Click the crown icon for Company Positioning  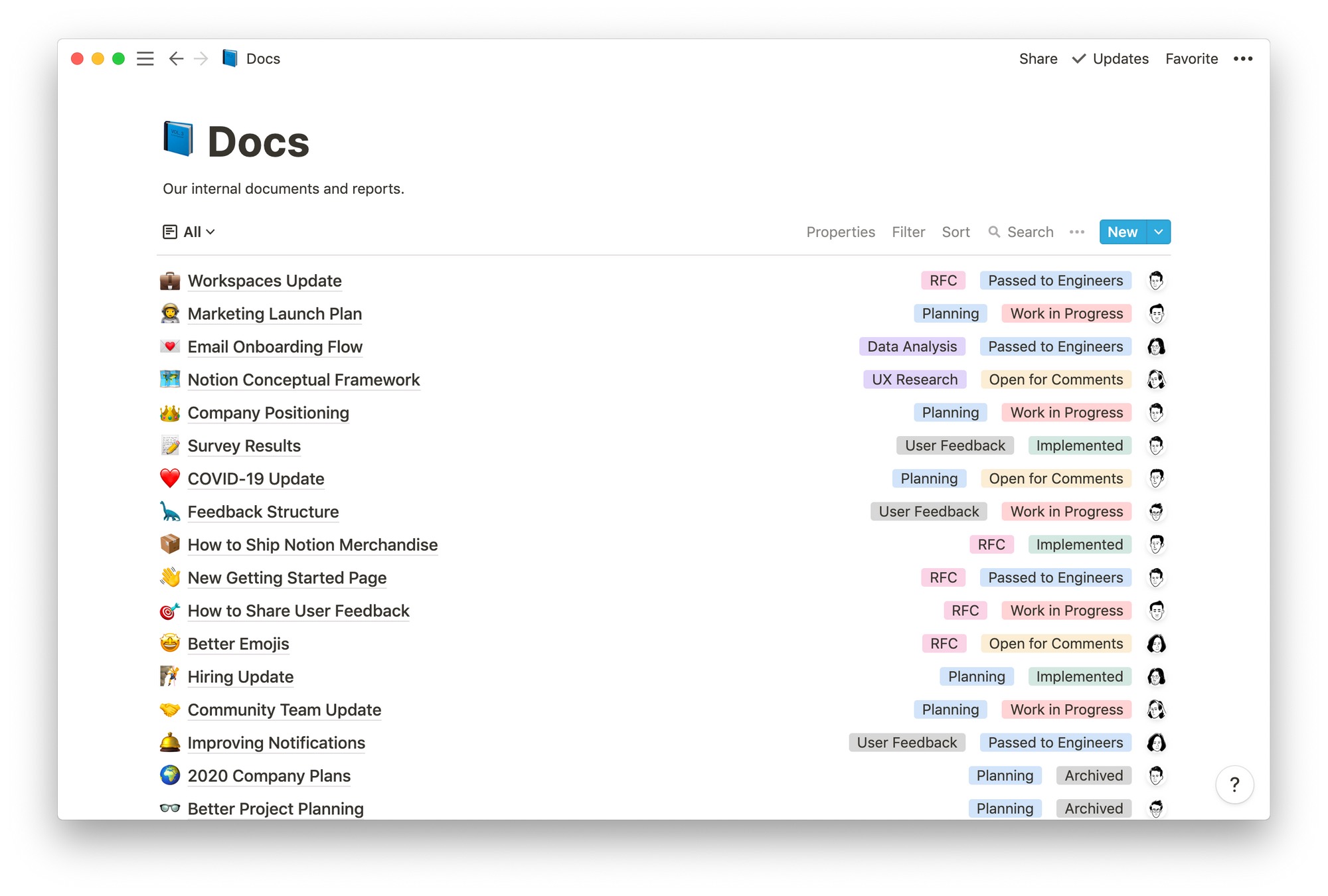tap(170, 413)
